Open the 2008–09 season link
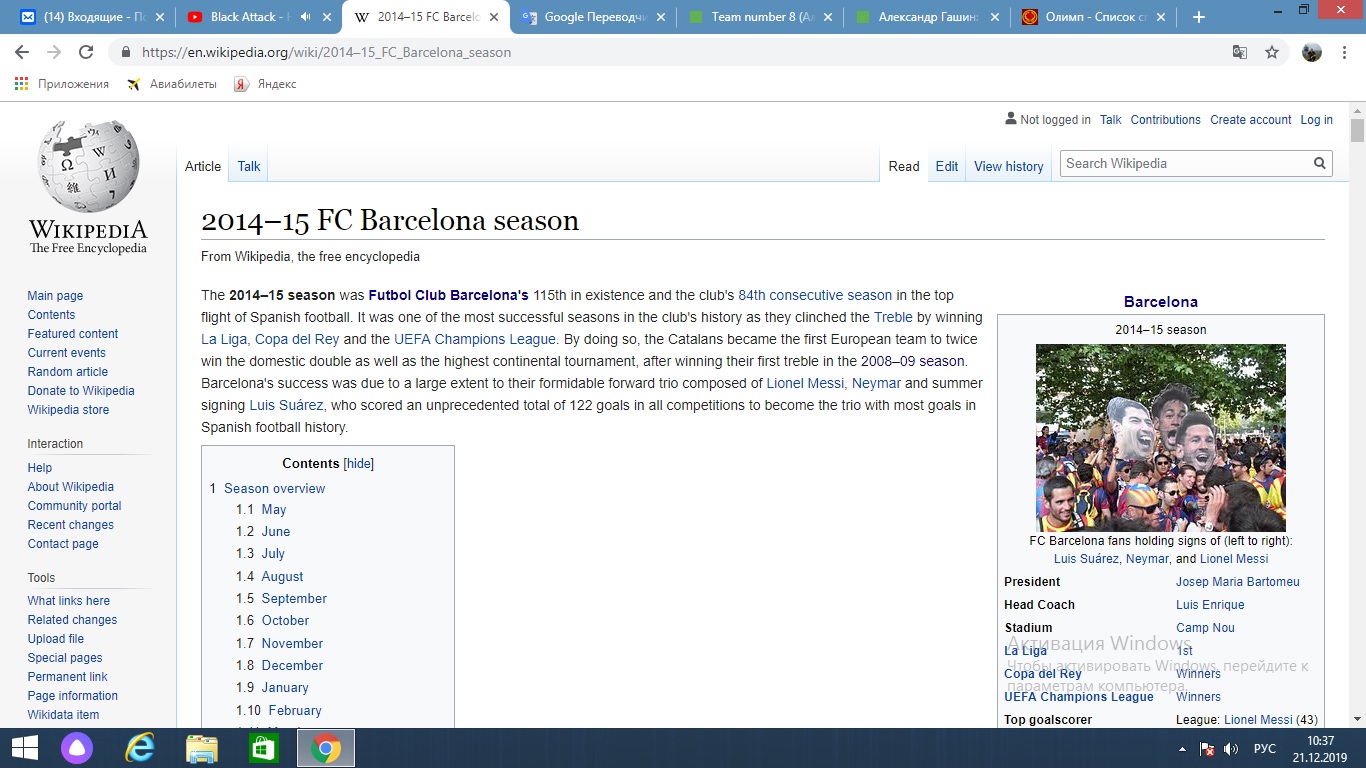 point(913,361)
